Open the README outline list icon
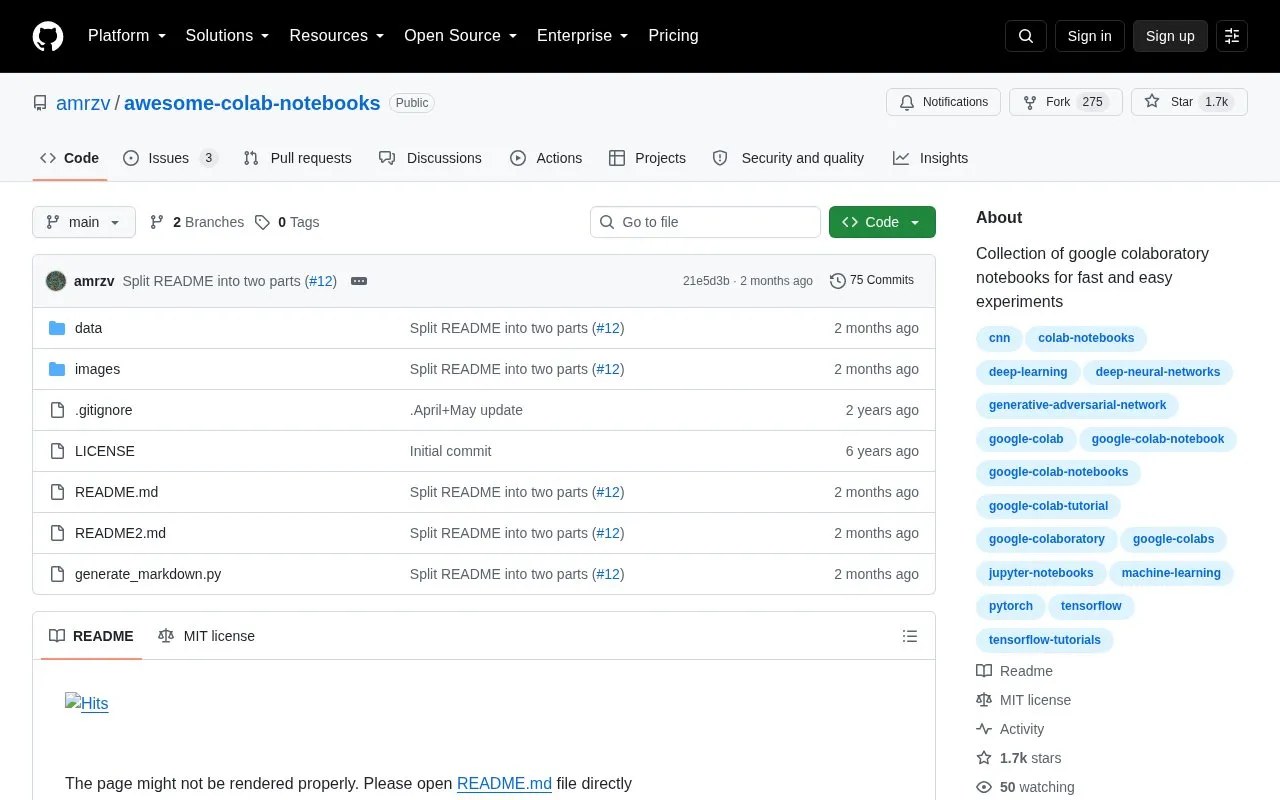The image size is (1280, 800). pos(910,636)
